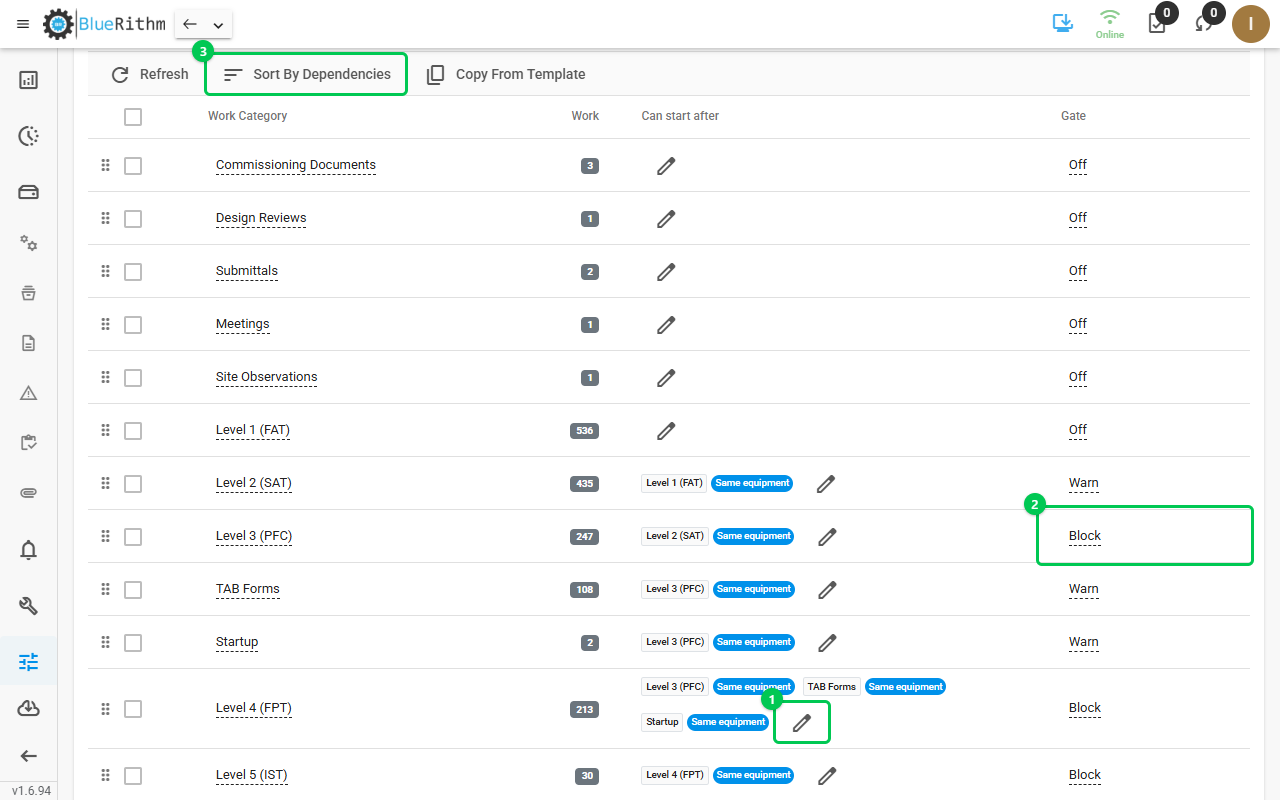Open the equipment icon in sidebar
The width and height of the screenshot is (1280, 800).
tap(28, 192)
